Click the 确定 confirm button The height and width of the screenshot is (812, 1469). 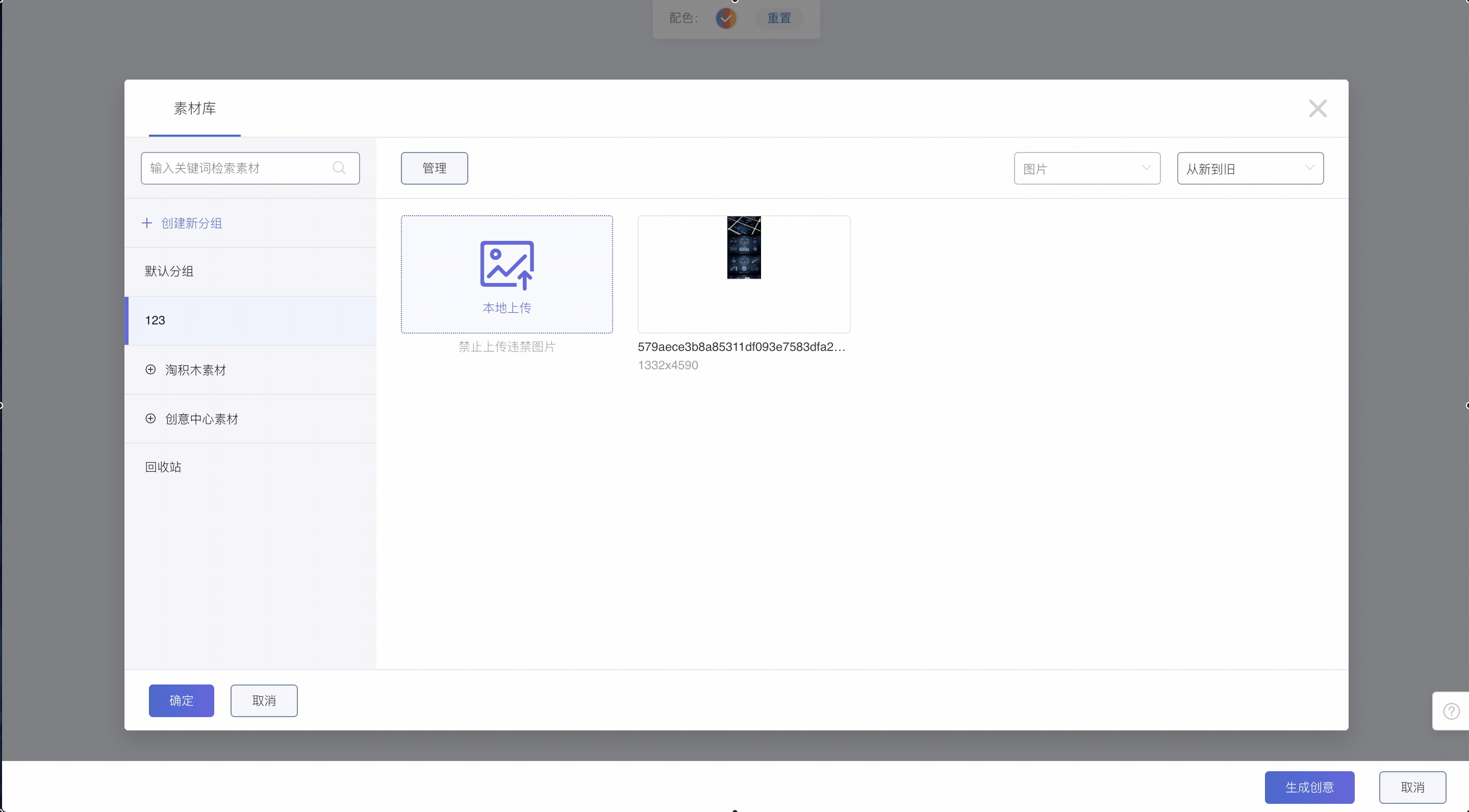[182, 700]
